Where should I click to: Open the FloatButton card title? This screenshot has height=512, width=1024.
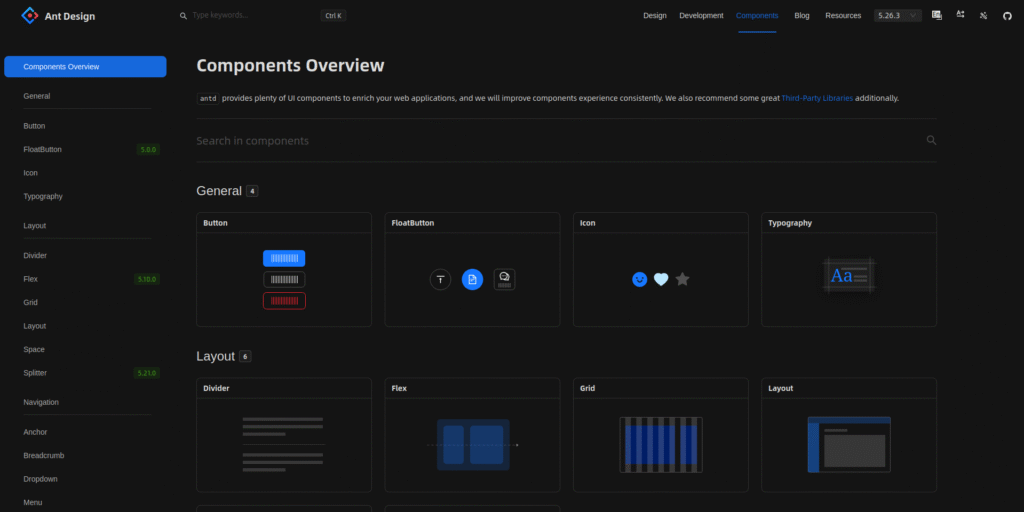(x=413, y=223)
